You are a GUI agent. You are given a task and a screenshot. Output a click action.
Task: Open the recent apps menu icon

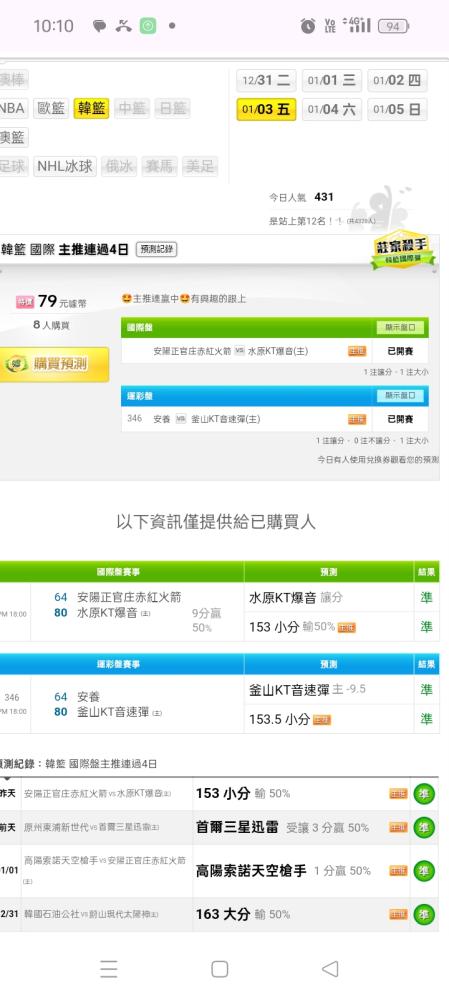[x=108, y=969]
